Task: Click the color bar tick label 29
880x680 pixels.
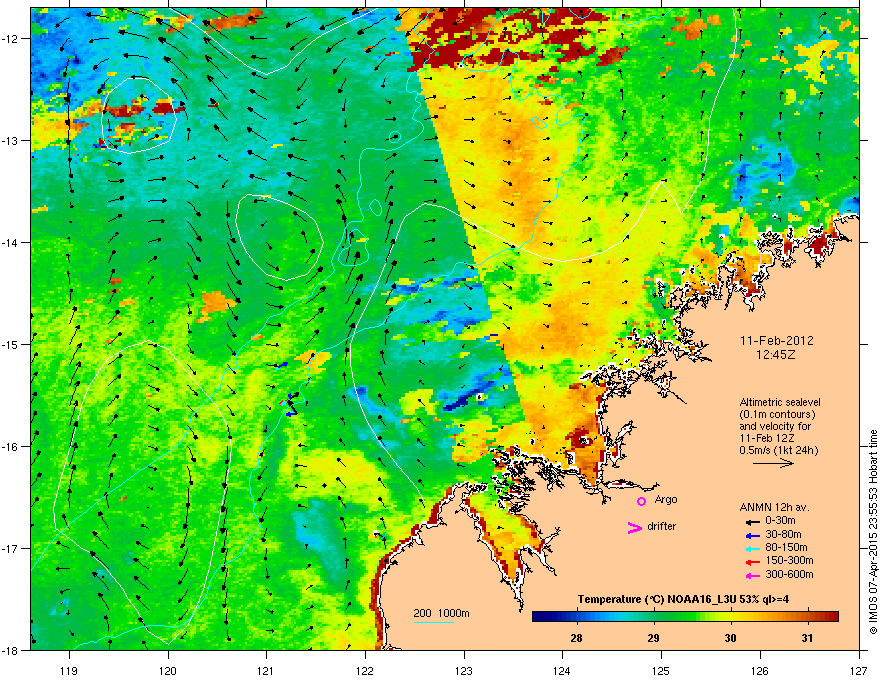Action: coord(653,638)
